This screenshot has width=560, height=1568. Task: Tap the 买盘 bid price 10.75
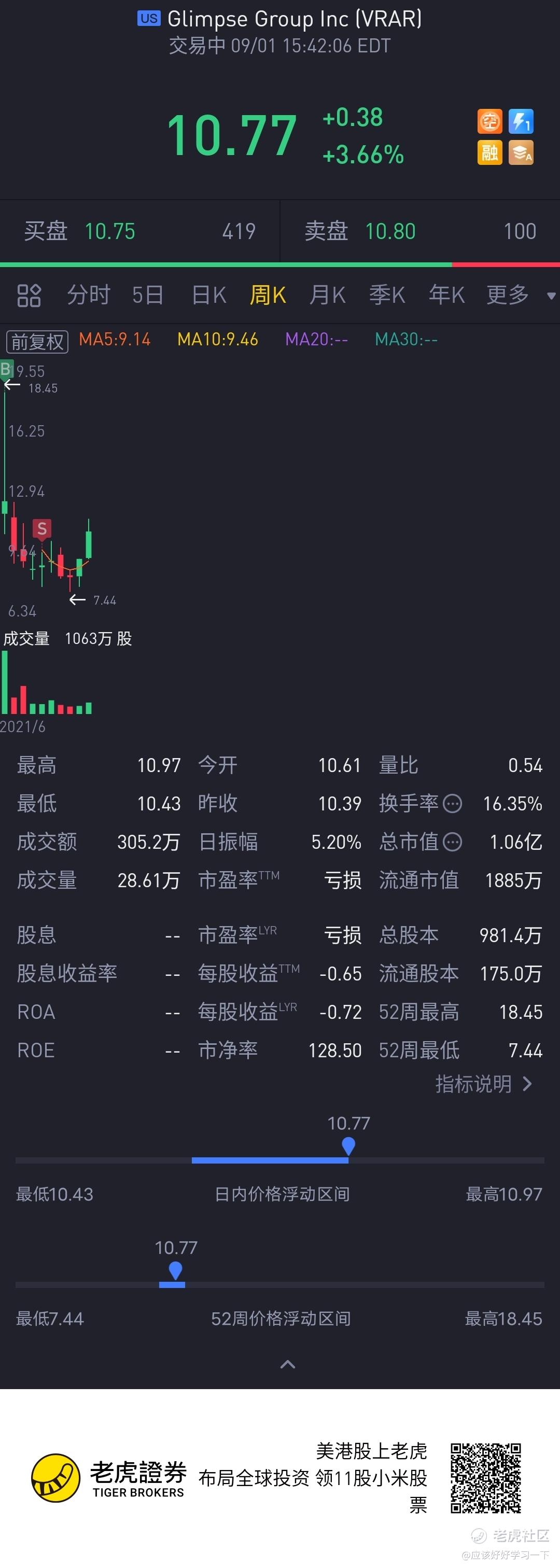pyautogui.click(x=109, y=231)
